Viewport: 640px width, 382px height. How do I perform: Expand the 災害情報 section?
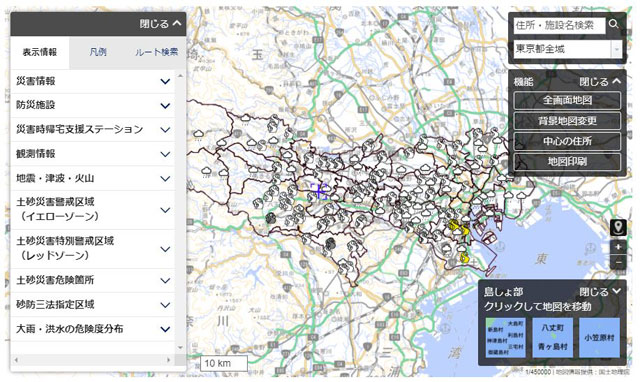coord(92,81)
